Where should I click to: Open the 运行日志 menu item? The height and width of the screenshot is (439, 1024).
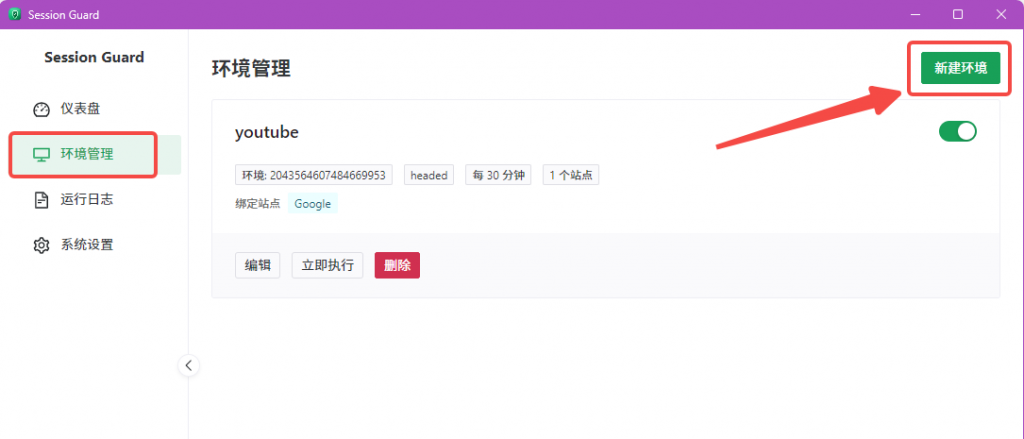86,199
